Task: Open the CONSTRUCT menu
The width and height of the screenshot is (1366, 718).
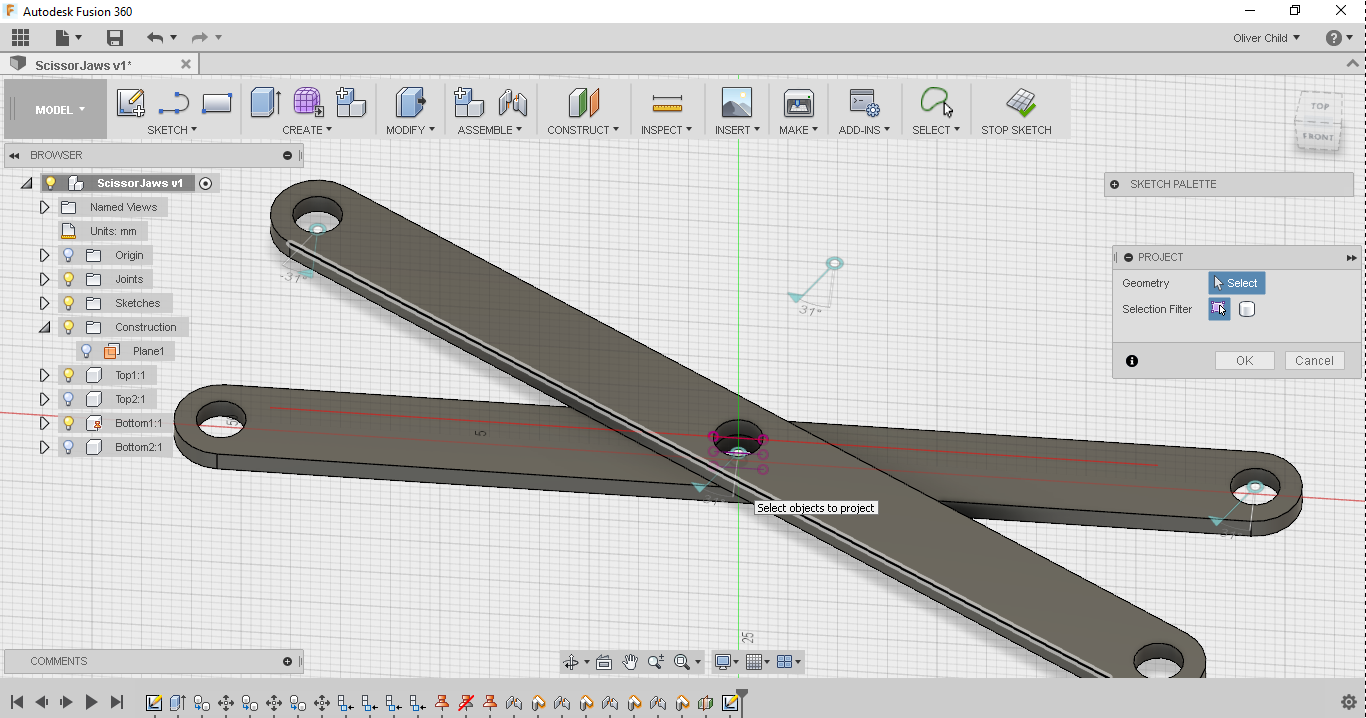Action: (x=583, y=130)
